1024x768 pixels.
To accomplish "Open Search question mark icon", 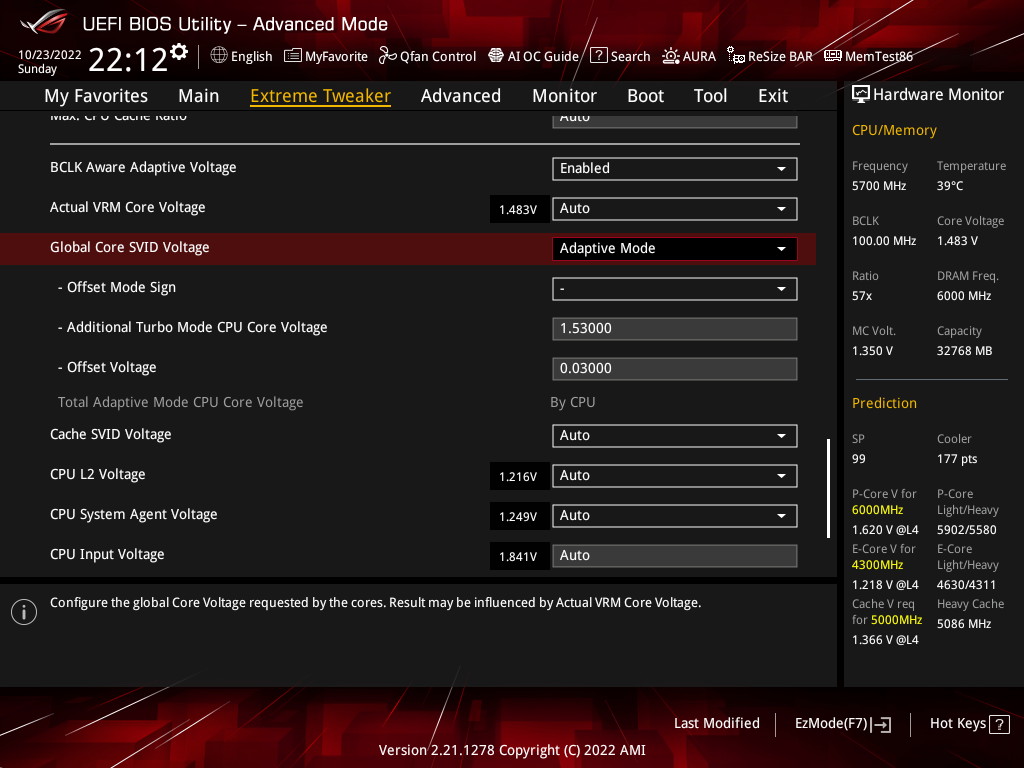I will 598,56.
